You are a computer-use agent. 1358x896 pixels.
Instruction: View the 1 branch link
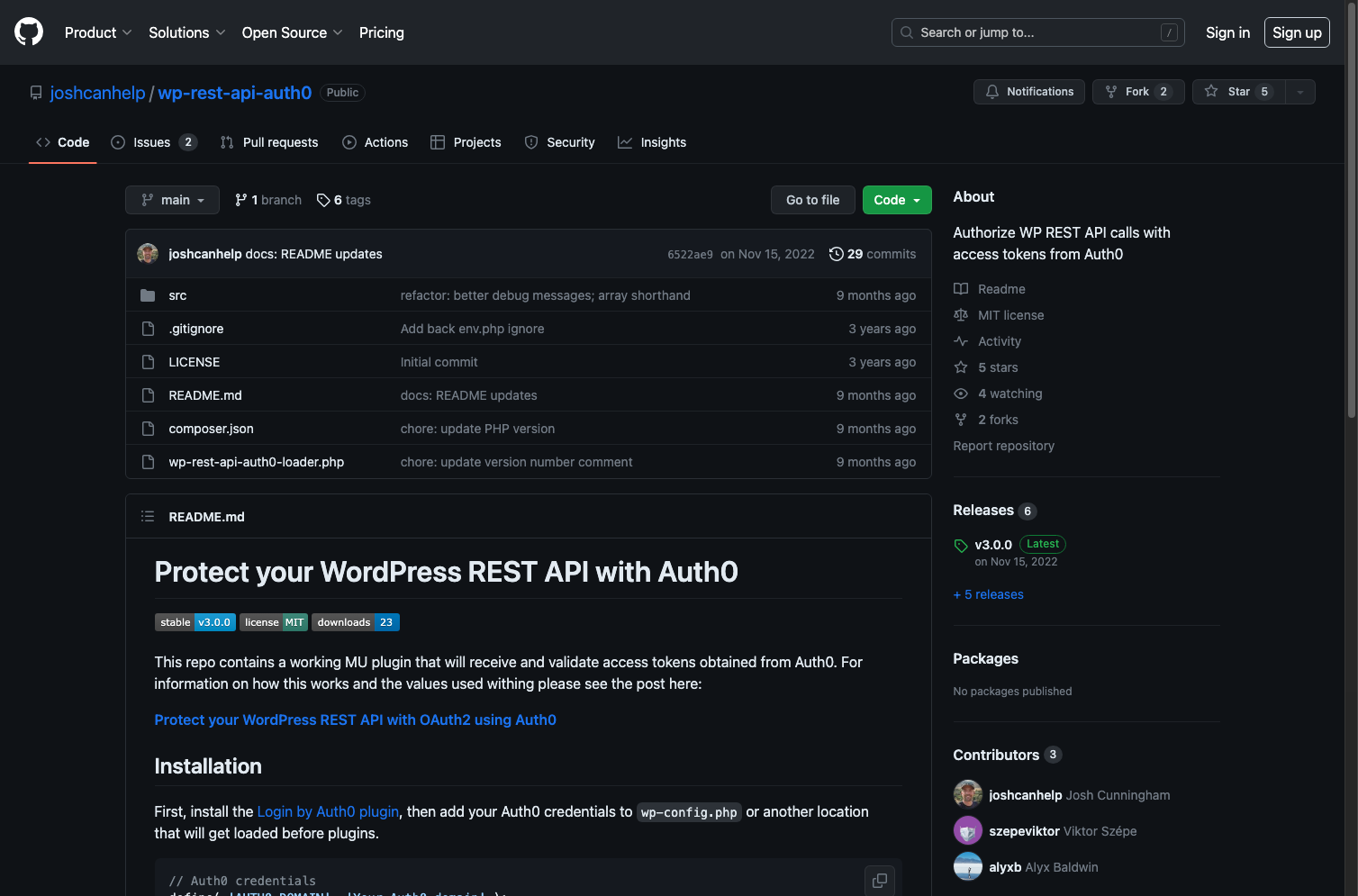click(268, 200)
